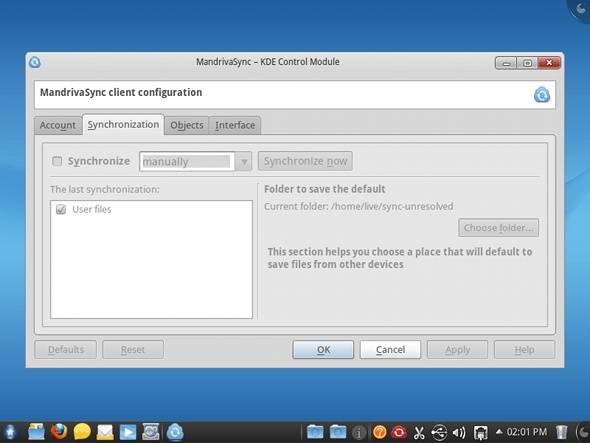Switch to the Account tab
The height and width of the screenshot is (443, 590).
point(58,125)
